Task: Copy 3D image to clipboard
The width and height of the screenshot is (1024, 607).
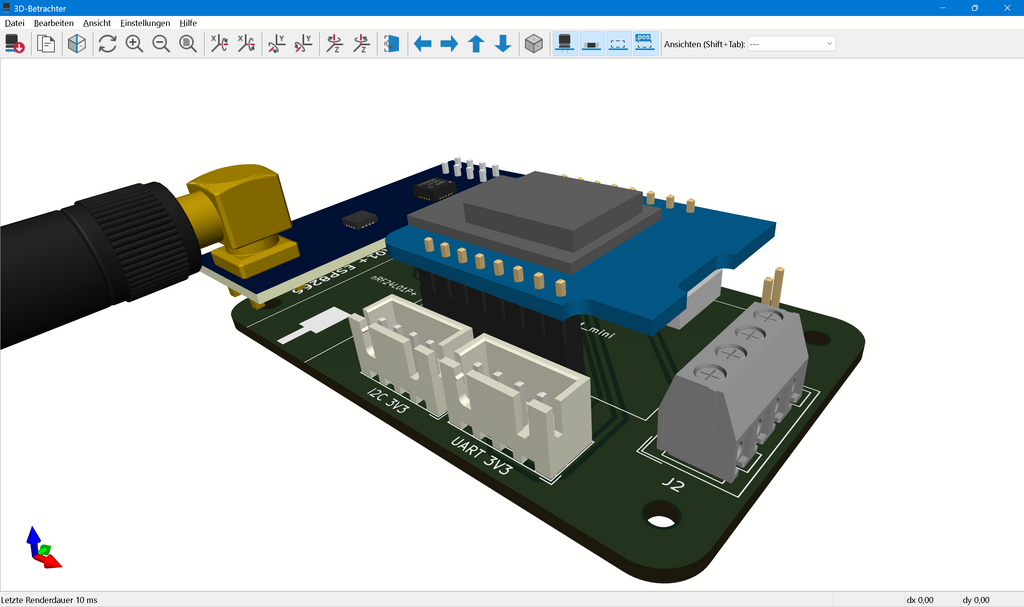Action: tap(46, 44)
